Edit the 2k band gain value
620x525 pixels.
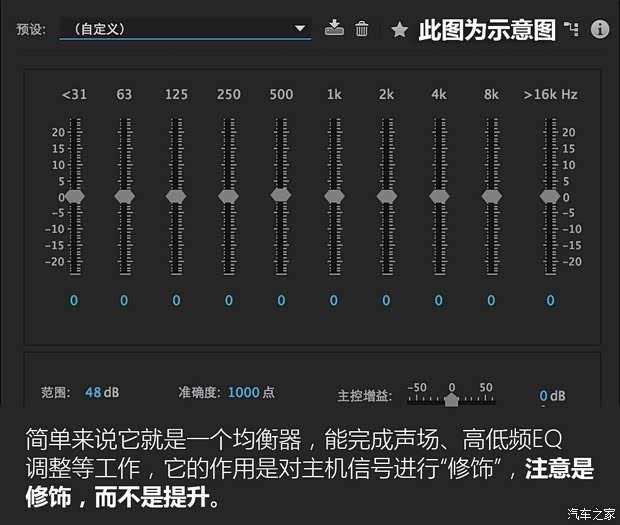386,300
